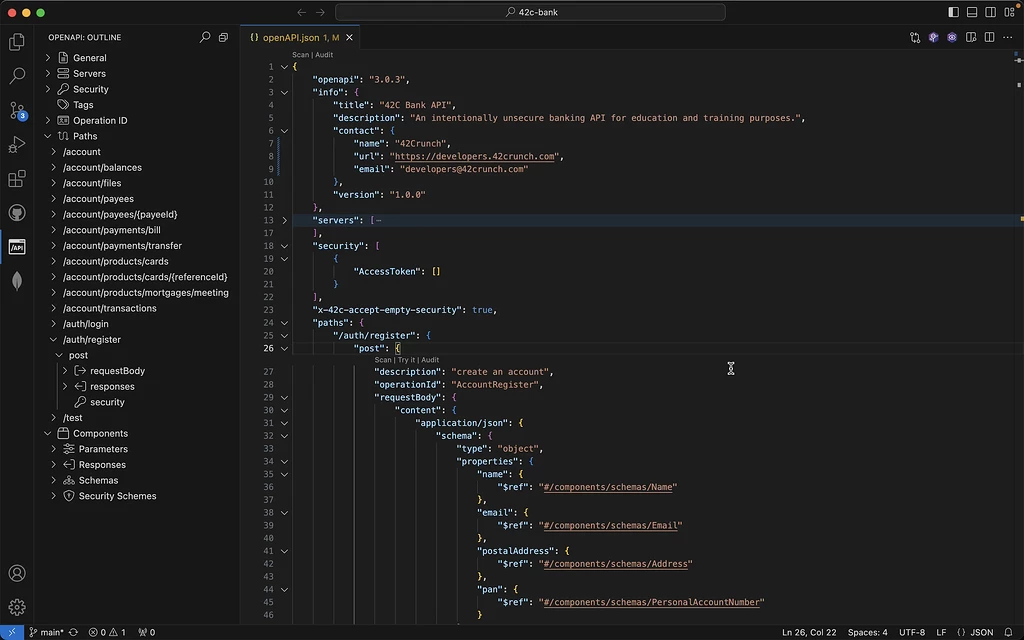Expand folded servers block at line 13
The height and width of the screenshot is (640, 1024).
click(284, 220)
